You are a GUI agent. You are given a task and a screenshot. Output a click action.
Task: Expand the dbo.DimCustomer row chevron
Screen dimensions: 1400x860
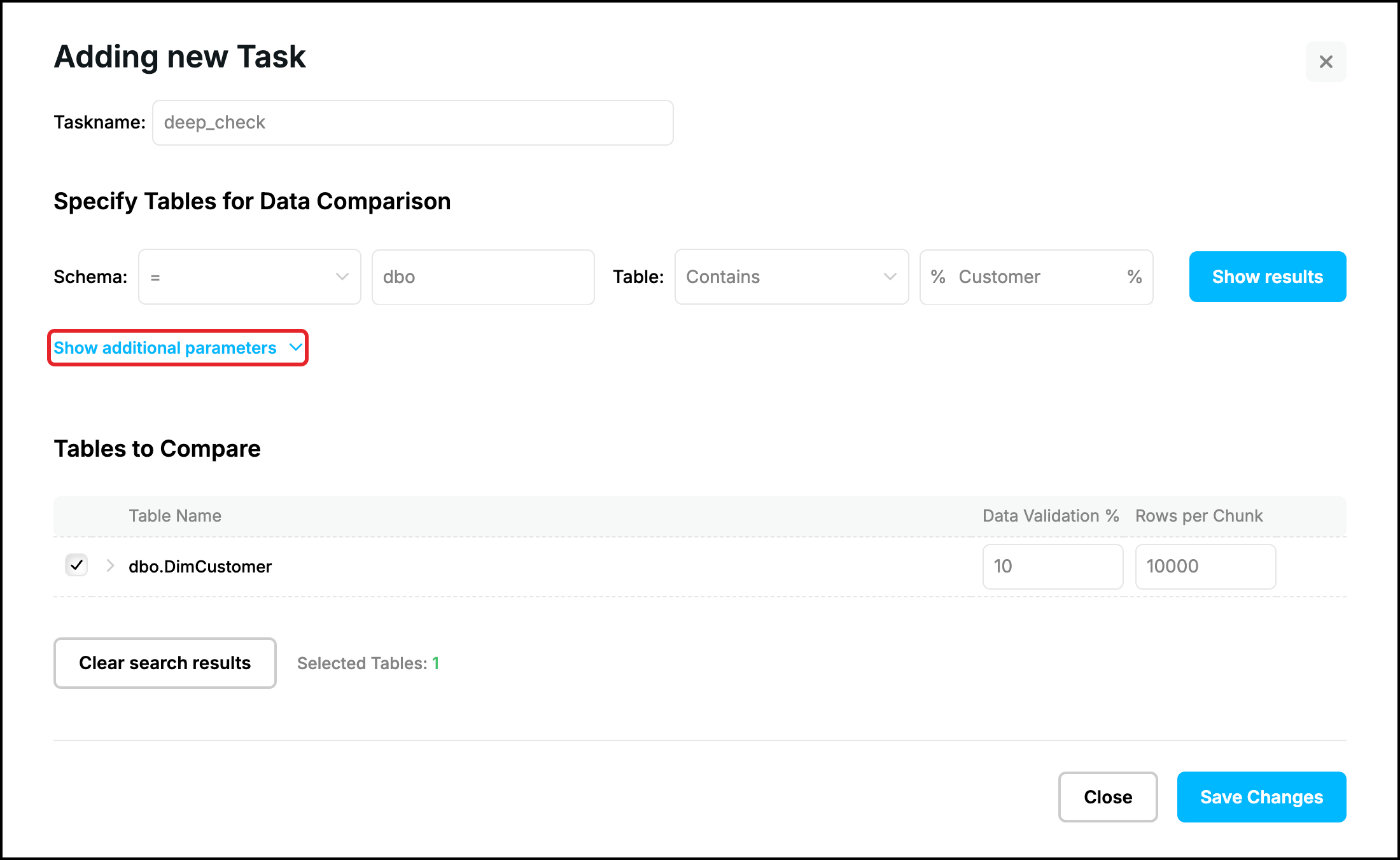pos(110,566)
